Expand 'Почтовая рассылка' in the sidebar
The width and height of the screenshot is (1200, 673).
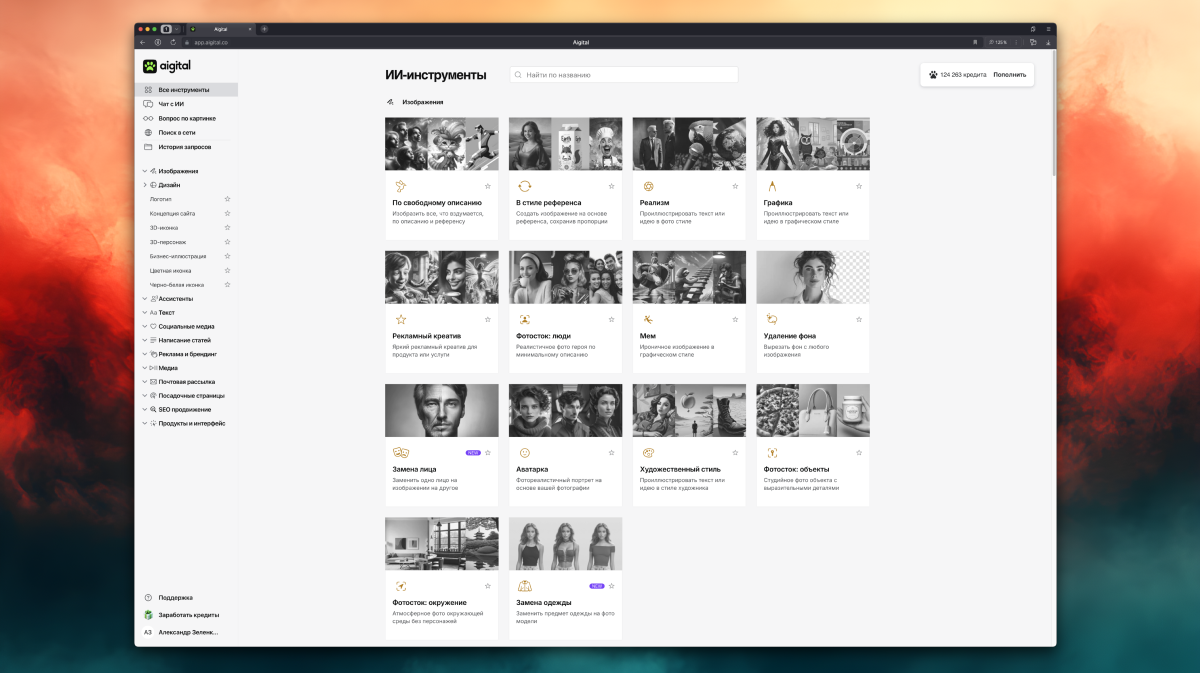(144, 382)
